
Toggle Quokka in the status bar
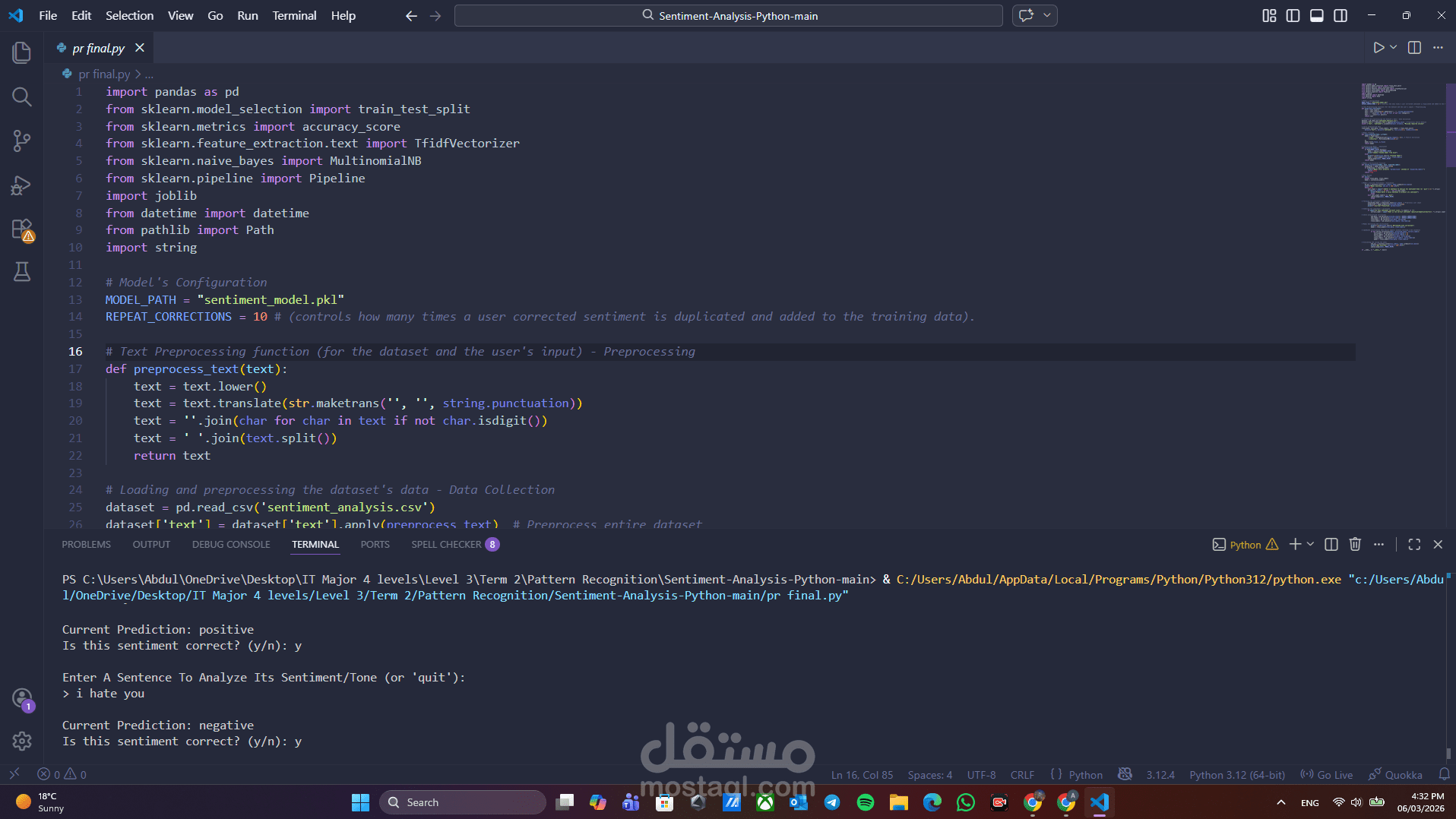(1396, 774)
